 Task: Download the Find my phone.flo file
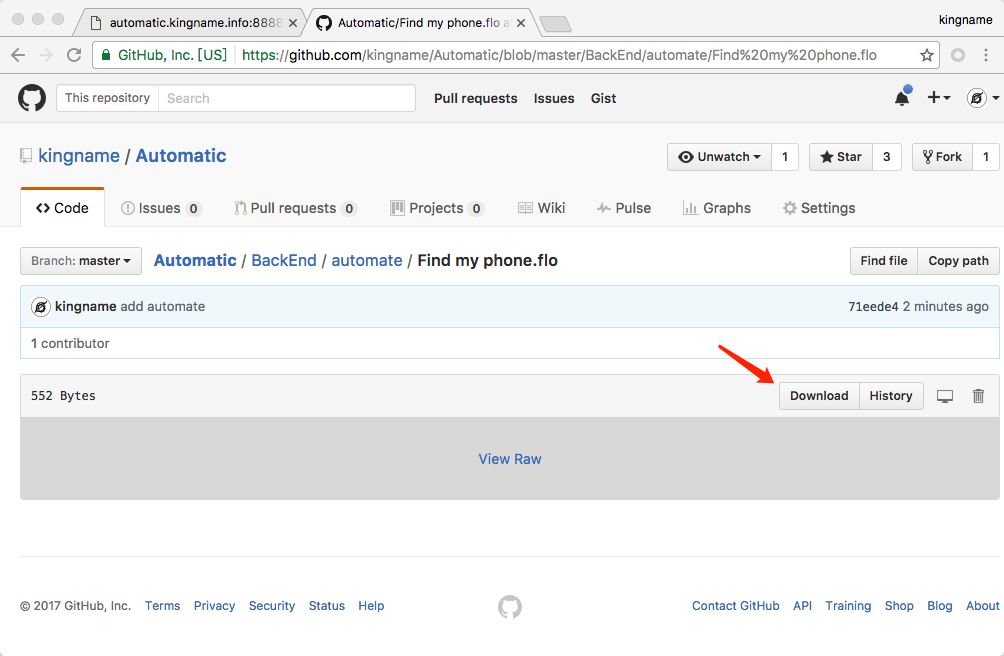[819, 396]
